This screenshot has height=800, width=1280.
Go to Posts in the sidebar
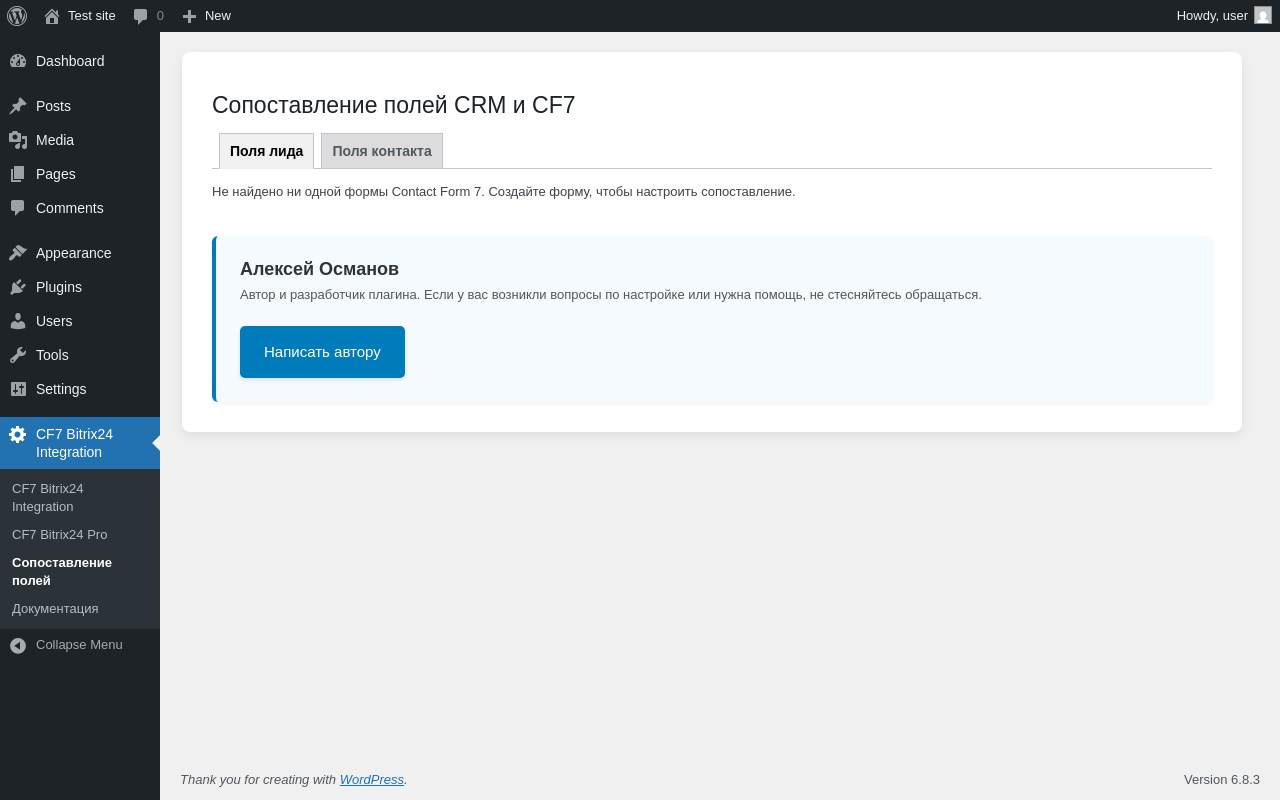click(x=80, y=106)
